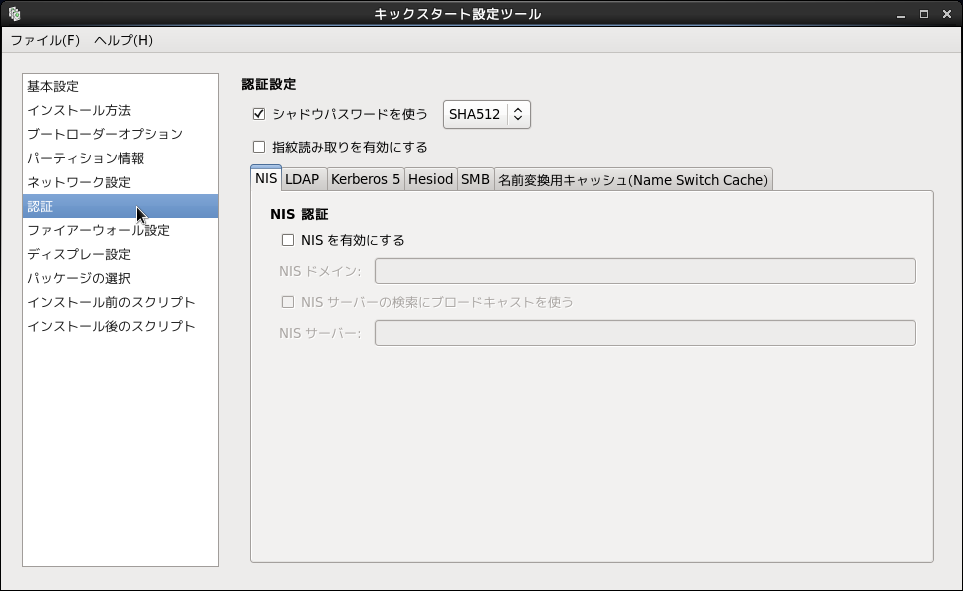Open ネットワーク設定 section

coord(79,182)
